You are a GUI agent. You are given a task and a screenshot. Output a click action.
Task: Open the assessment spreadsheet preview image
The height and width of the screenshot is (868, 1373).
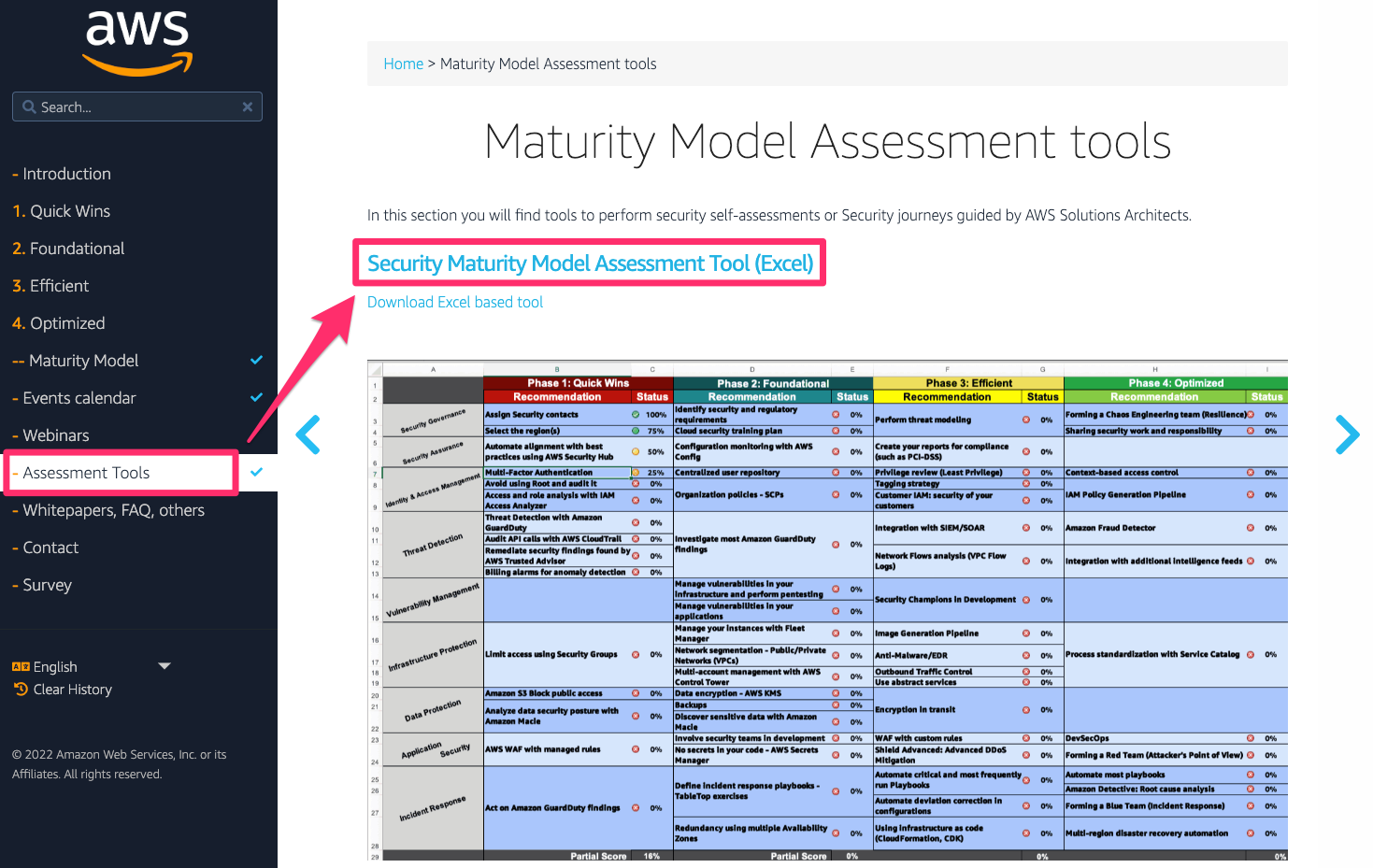(x=827, y=612)
